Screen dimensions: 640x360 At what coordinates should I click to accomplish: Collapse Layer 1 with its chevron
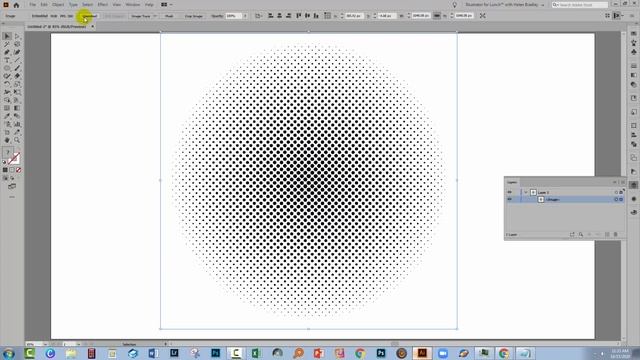pyautogui.click(x=526, y=192)
